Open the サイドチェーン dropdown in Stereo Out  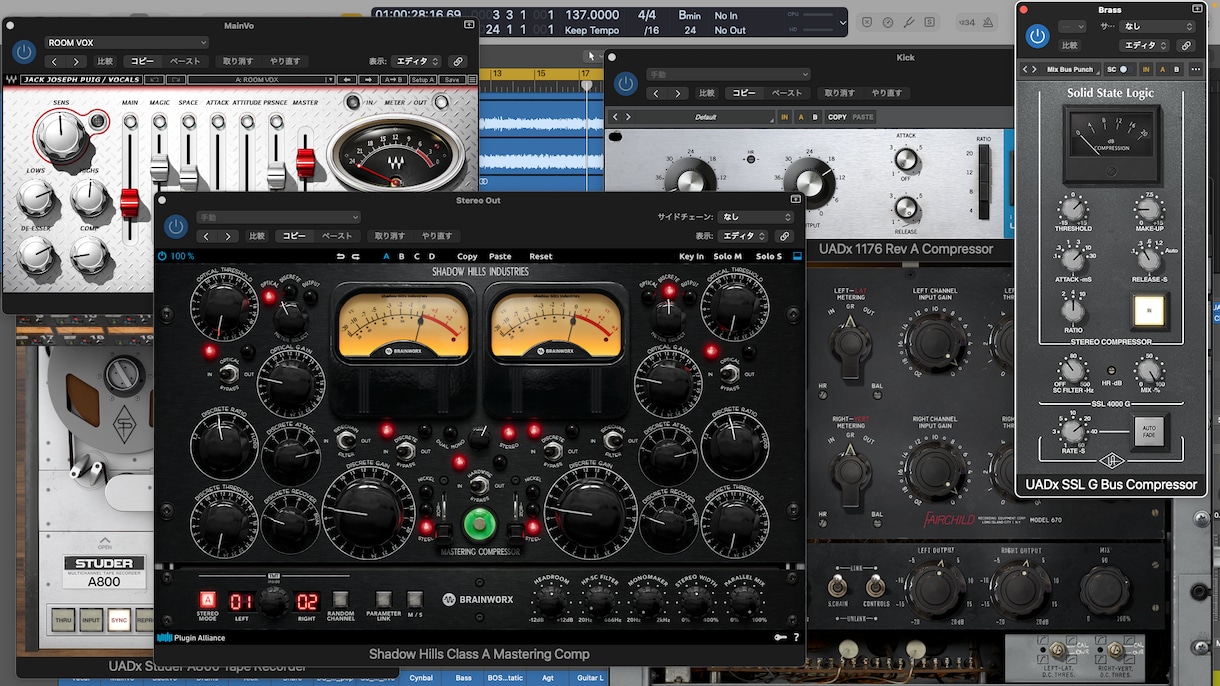point(754,217)
